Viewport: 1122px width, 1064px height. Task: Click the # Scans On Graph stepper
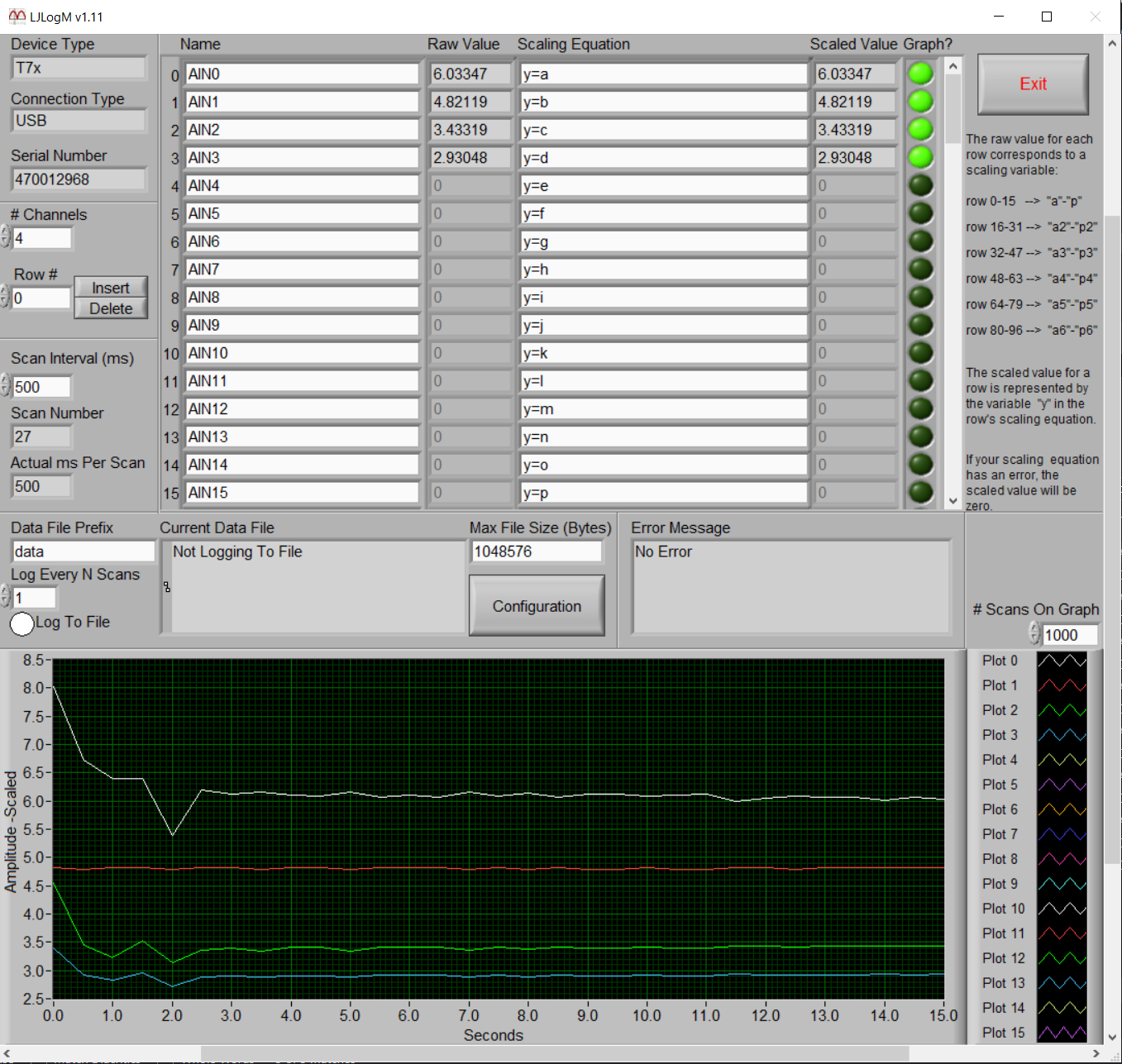[x=1034, y=634]
